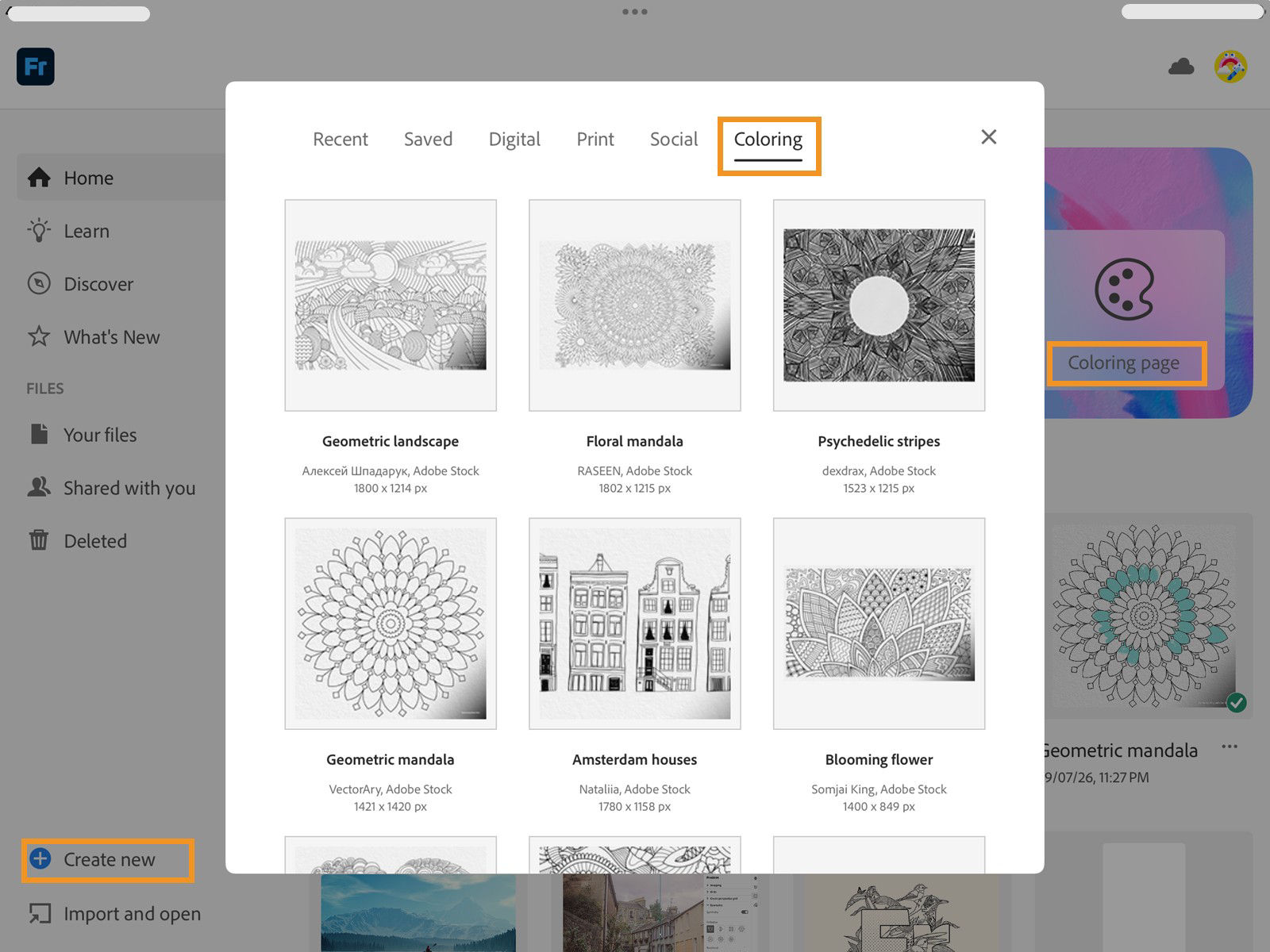
Task: Click the blue plus Create new icon
Action: [x=40, y=858]
